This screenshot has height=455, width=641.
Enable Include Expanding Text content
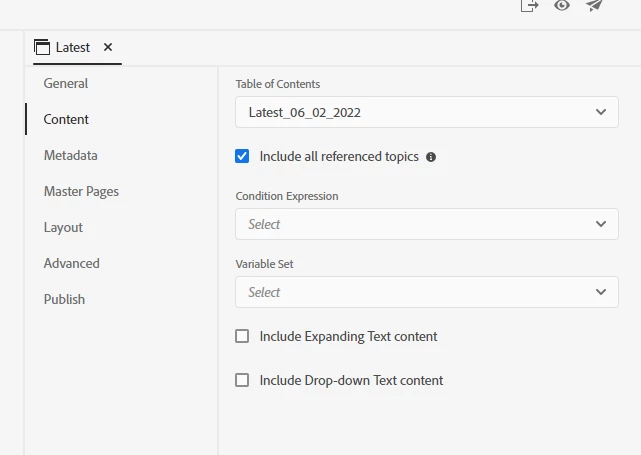point(242,336)
